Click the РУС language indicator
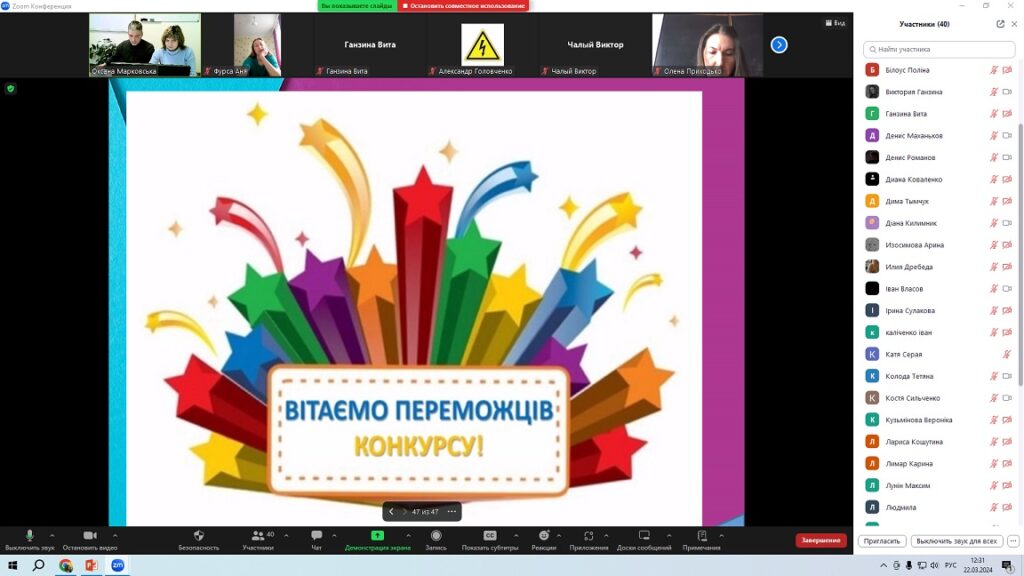The image size is (1024, 576). (x=951, y=566)
